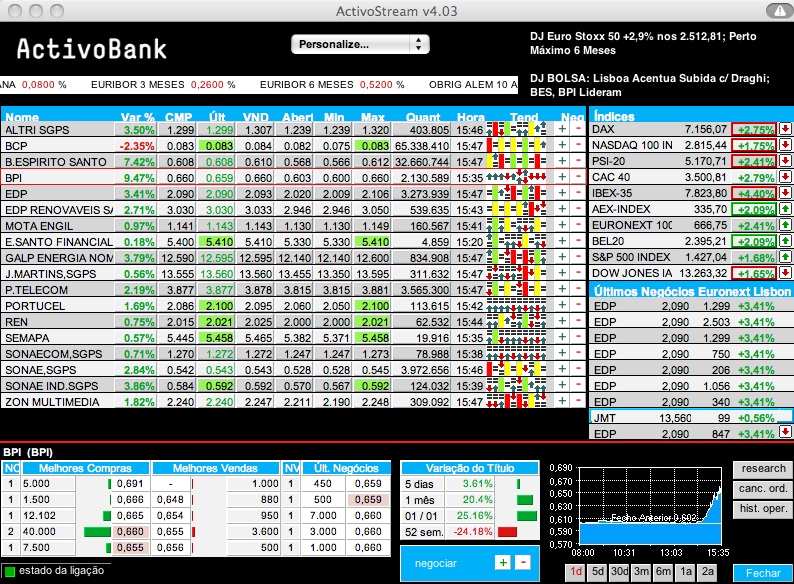The height and width of the screenshot is (584, 794).
Task: Select the E.SANTO FINANCIAL stock name
Action: pyautogui.click(x=59, y=242)
